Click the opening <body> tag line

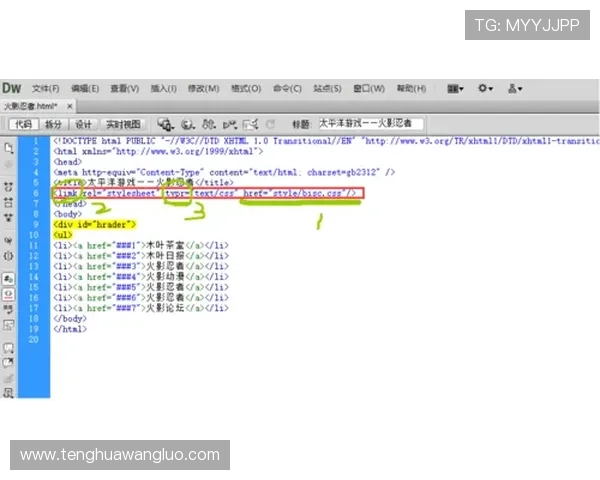pos(68,214)
